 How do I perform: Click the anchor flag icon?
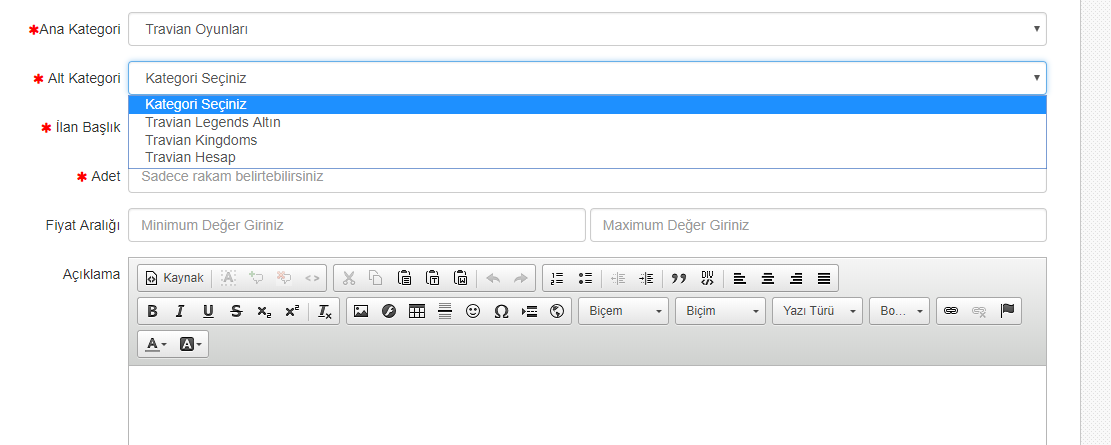1007,311
